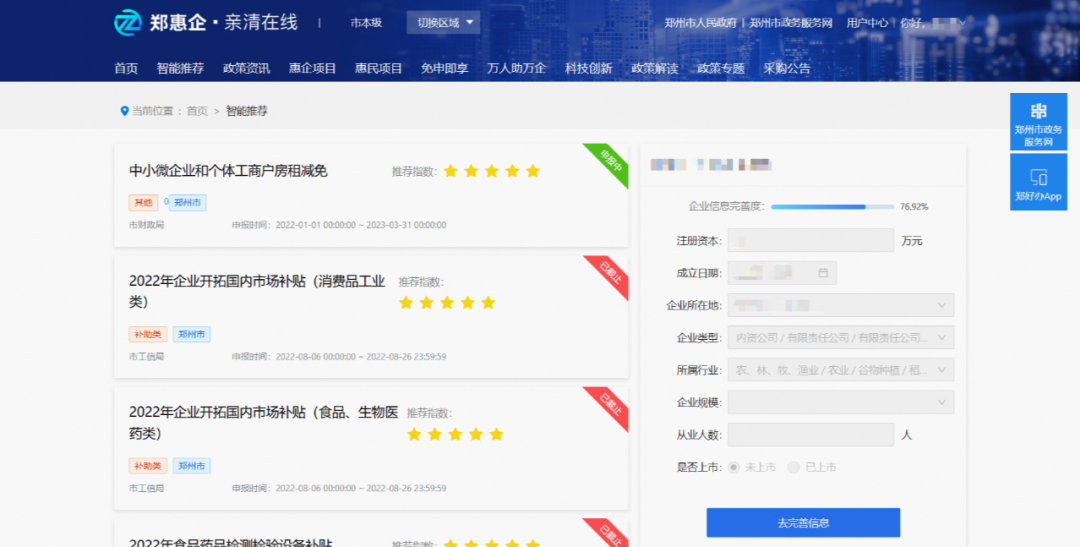Click the calendar icon in 成立日期 field
Screen dimensions: 1080x547
823,273
